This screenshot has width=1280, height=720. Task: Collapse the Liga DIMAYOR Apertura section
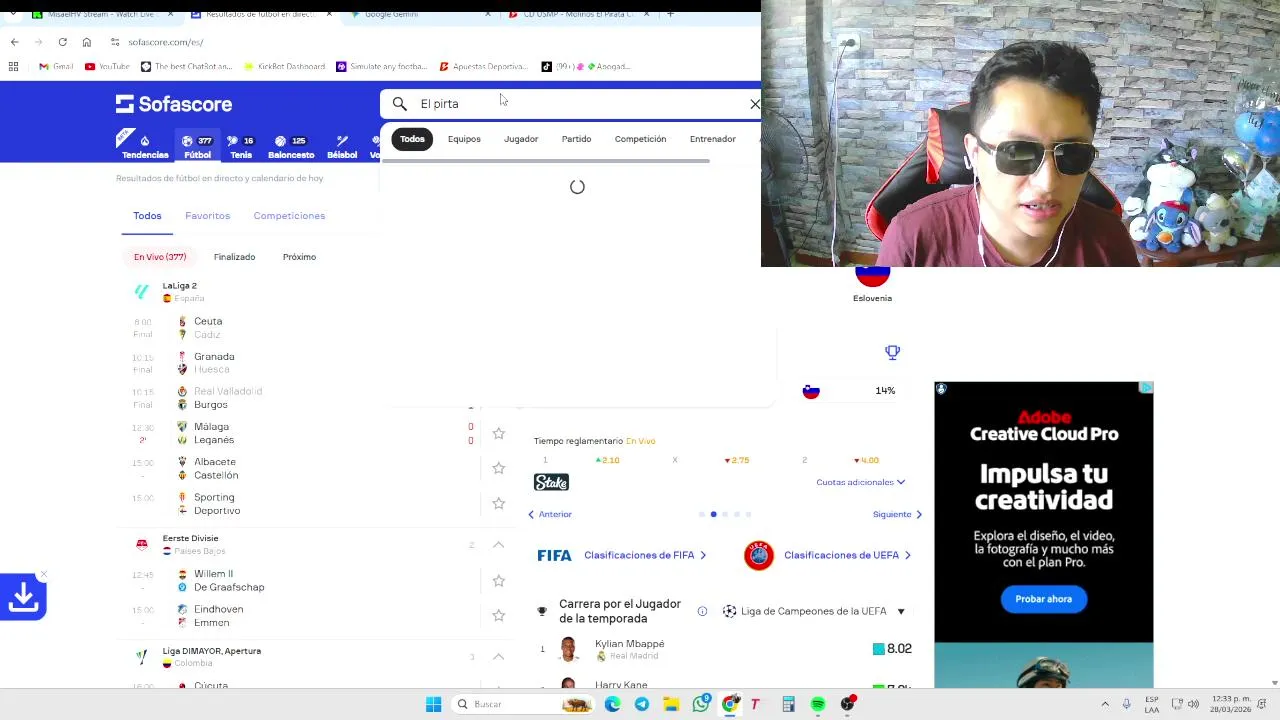point(498,657)
